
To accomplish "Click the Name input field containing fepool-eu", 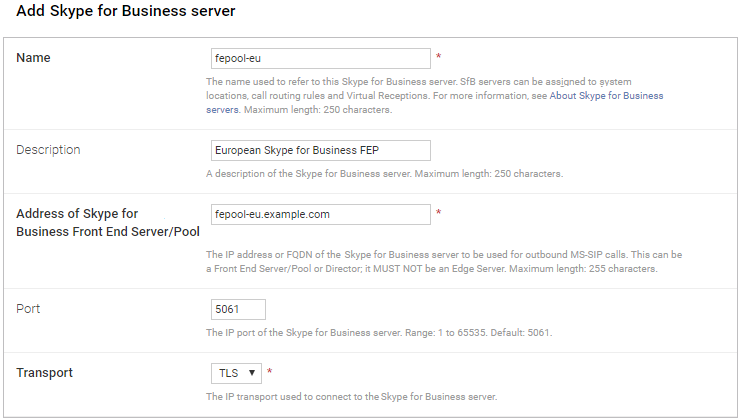I will [x=320, y=58].
